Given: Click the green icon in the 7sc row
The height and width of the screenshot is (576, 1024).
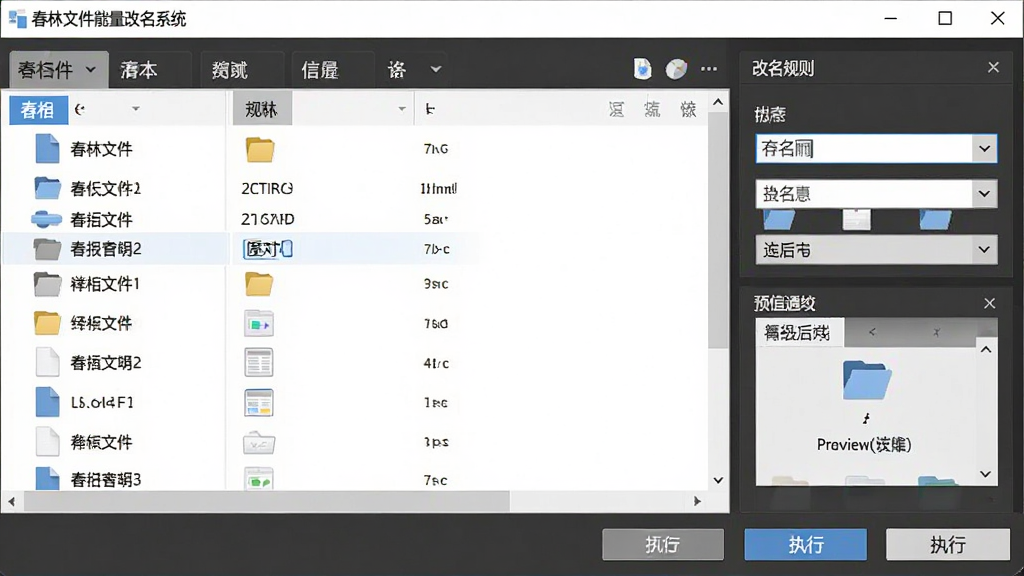Looking at the screenshot, I should [259, 479].
